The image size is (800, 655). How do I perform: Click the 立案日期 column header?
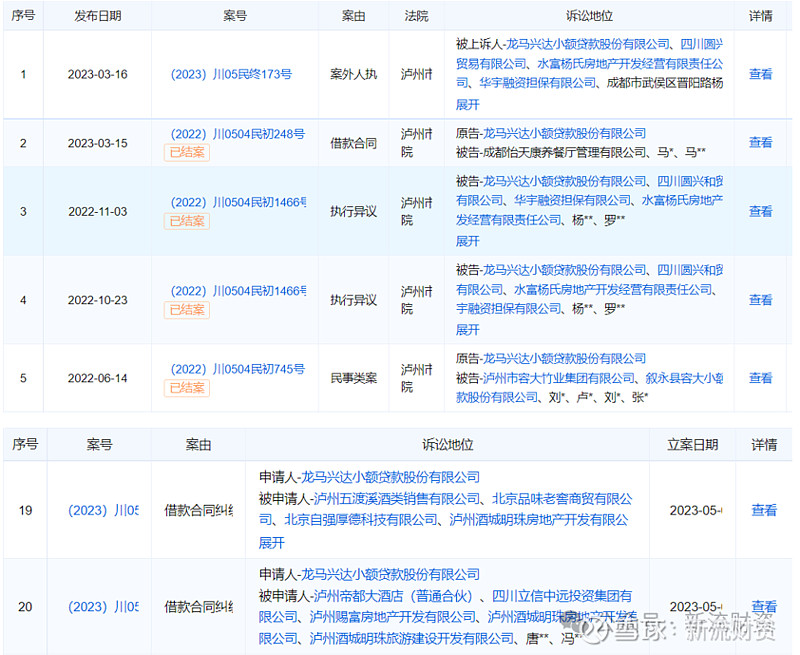point(692,444)
